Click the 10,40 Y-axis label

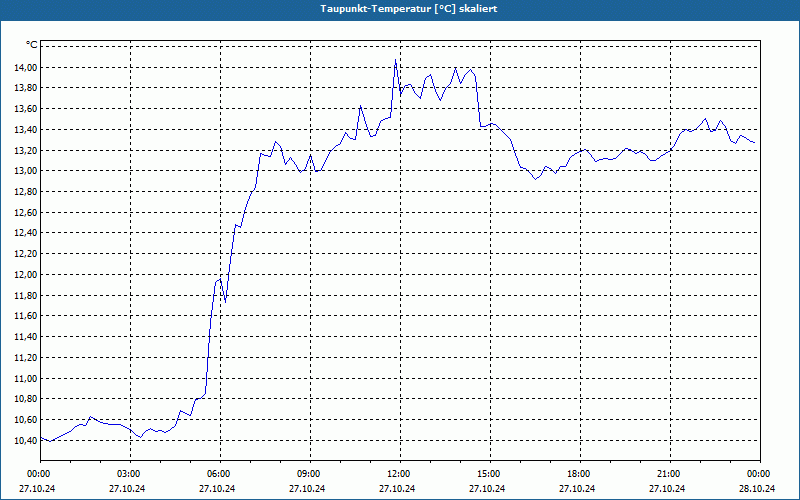pyautogui.click(x=25, y=440)
